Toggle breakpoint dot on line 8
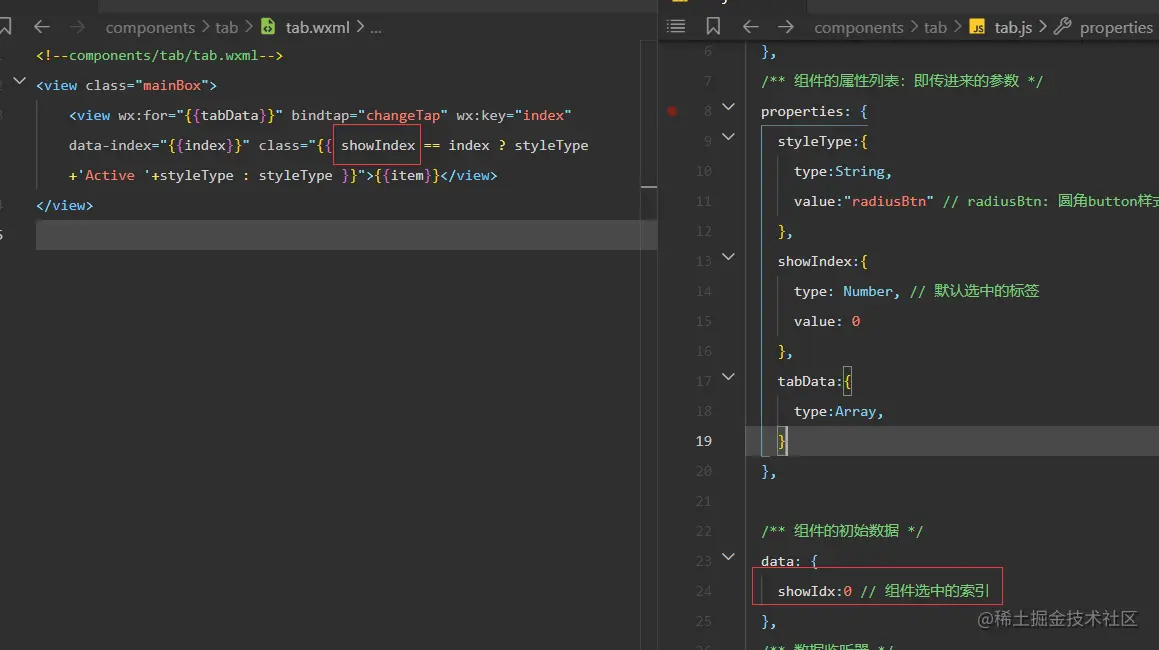Viewport: 1159px width, 650px height. coord(672,111)
